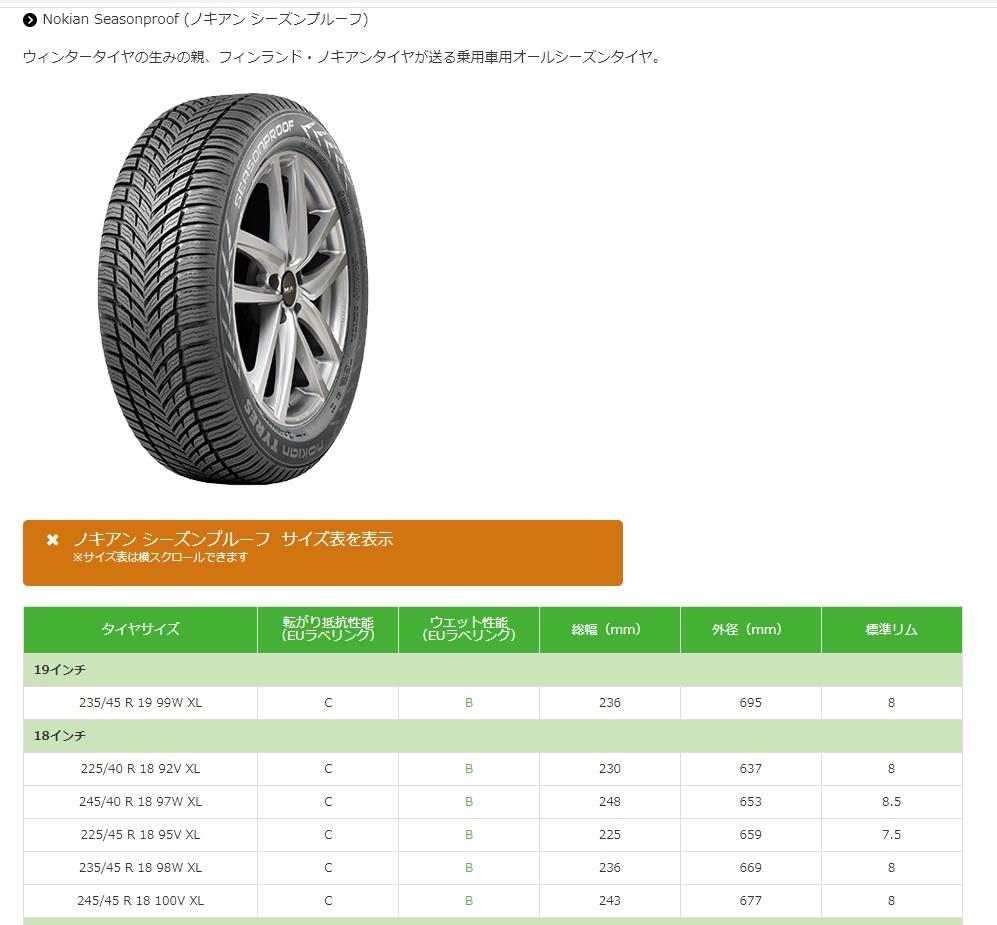Click the タイヤサイズ column header
Image resolution: width=997 pixels, height=925 pixels.
[x=141, y=629]
